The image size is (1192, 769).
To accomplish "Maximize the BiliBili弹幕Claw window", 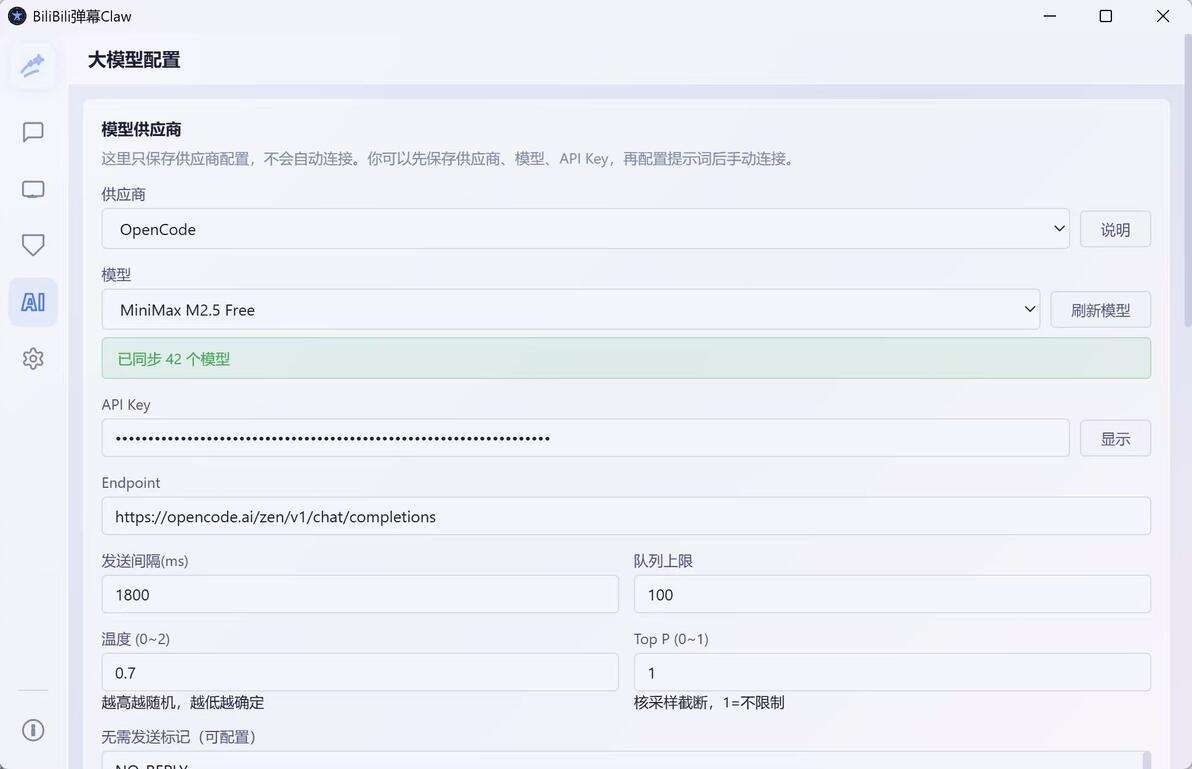I will [1106, 16].
